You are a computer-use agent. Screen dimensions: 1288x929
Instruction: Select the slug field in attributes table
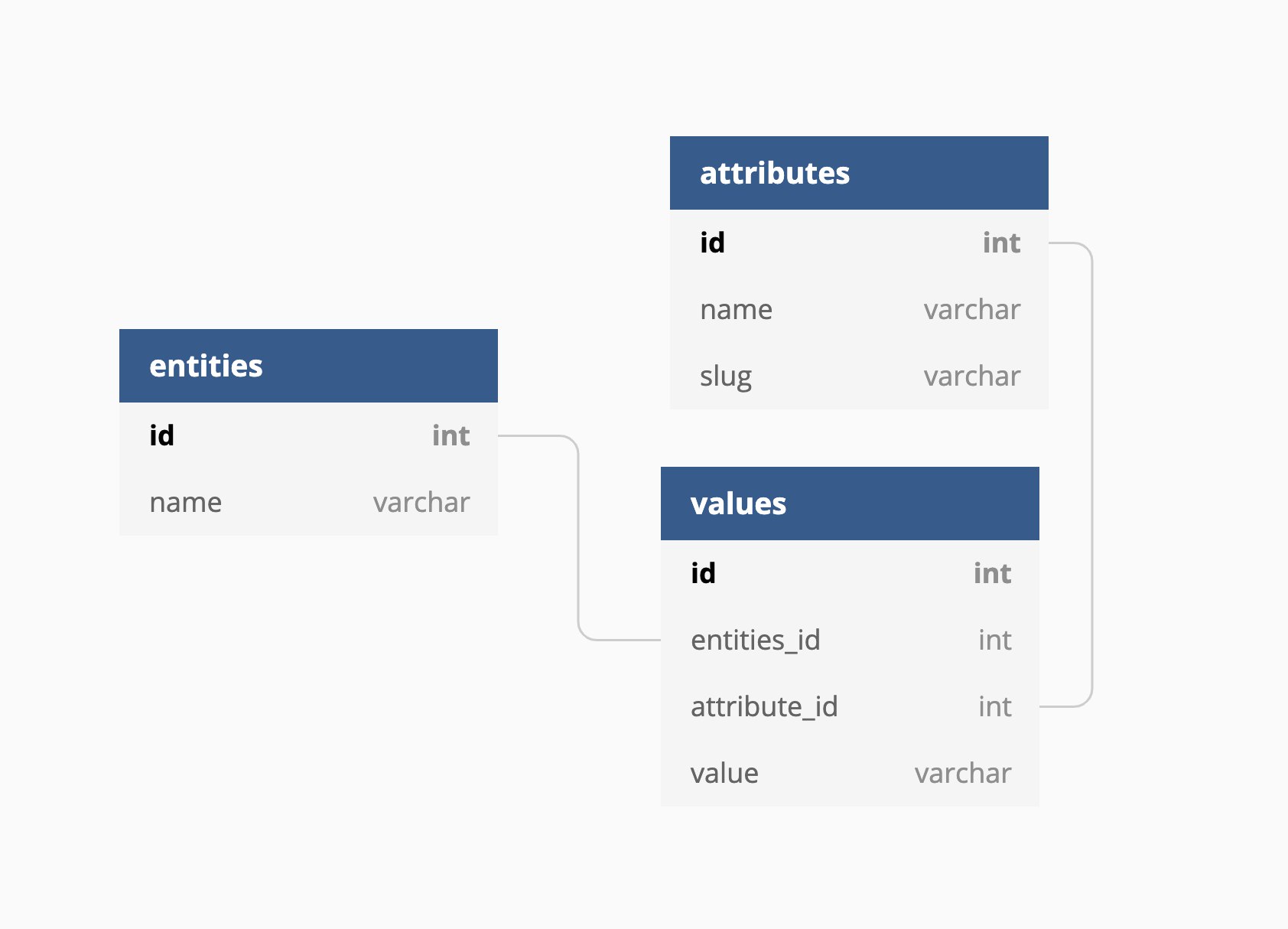tap(725, 376)
